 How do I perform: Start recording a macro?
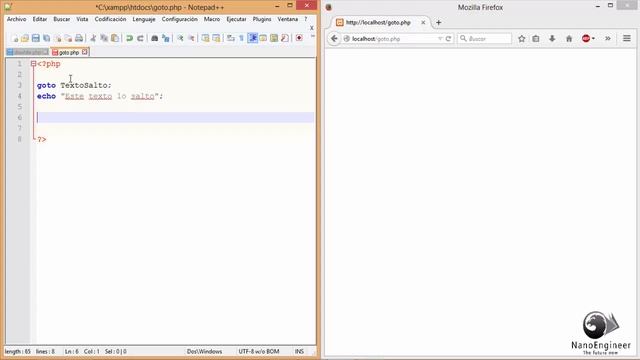coord(299,38)
